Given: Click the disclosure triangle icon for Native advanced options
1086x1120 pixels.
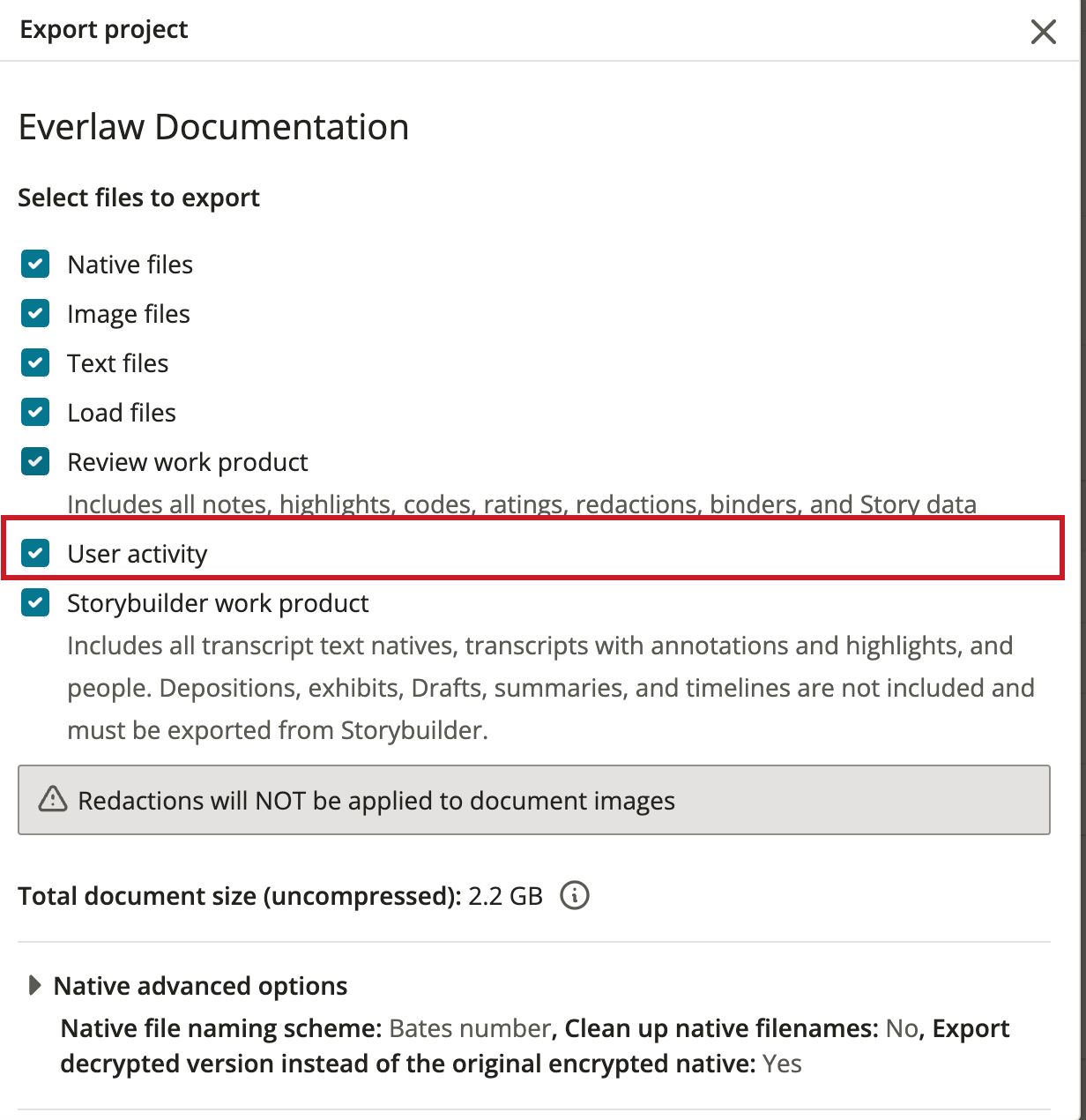Looking at the screenshot, I should (x=36, y=985).
